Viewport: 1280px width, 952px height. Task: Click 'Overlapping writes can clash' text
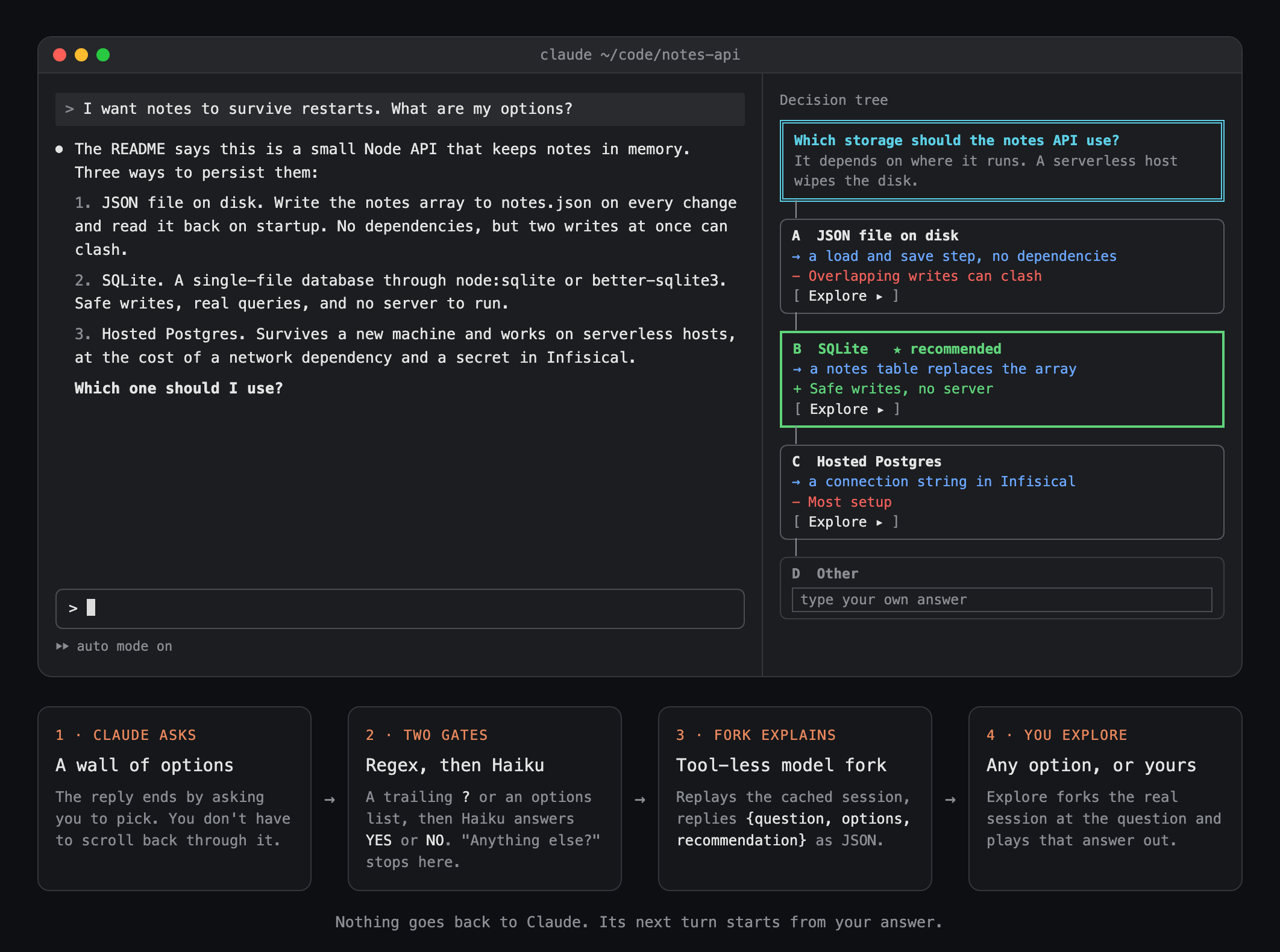pos(924,276)
